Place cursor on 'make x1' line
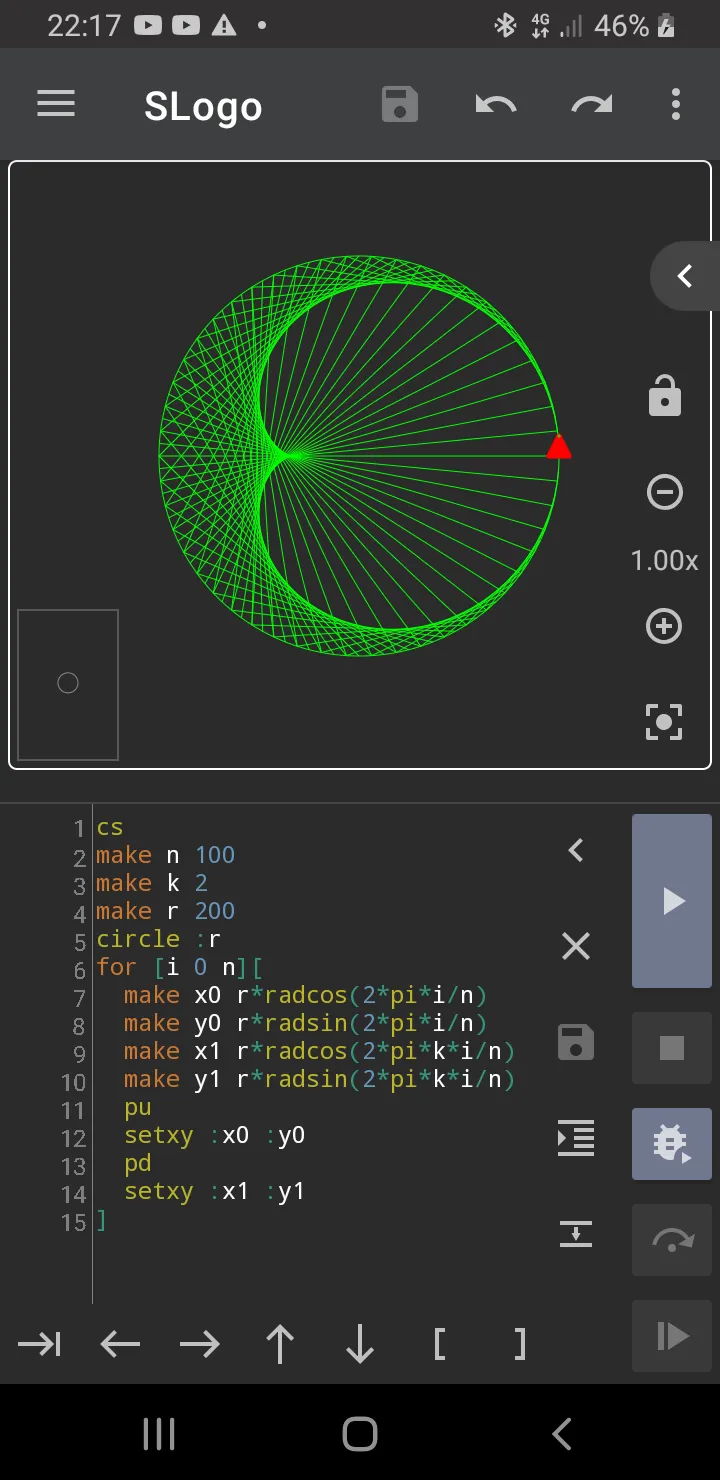Viewport: 720px width, 1480px height. [x=320, y=1052]
